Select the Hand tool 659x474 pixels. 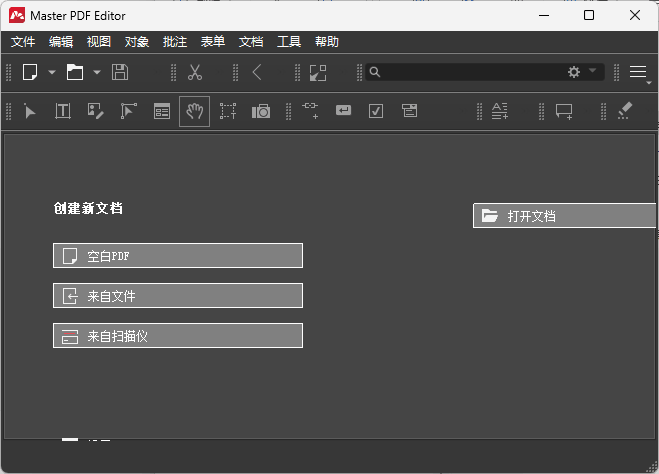(195, 111)
